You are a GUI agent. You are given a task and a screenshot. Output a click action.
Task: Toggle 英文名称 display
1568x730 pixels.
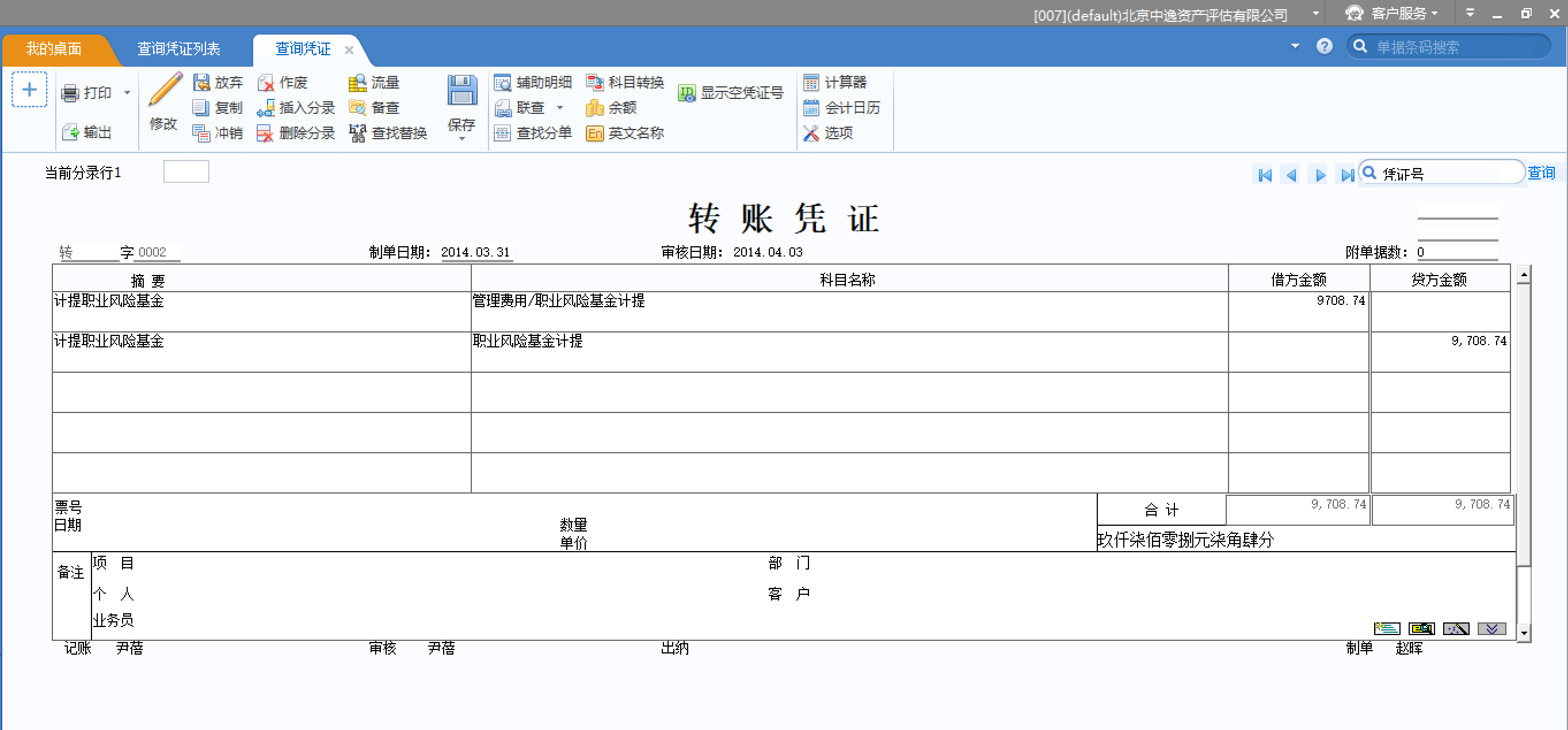pos(624,133)
